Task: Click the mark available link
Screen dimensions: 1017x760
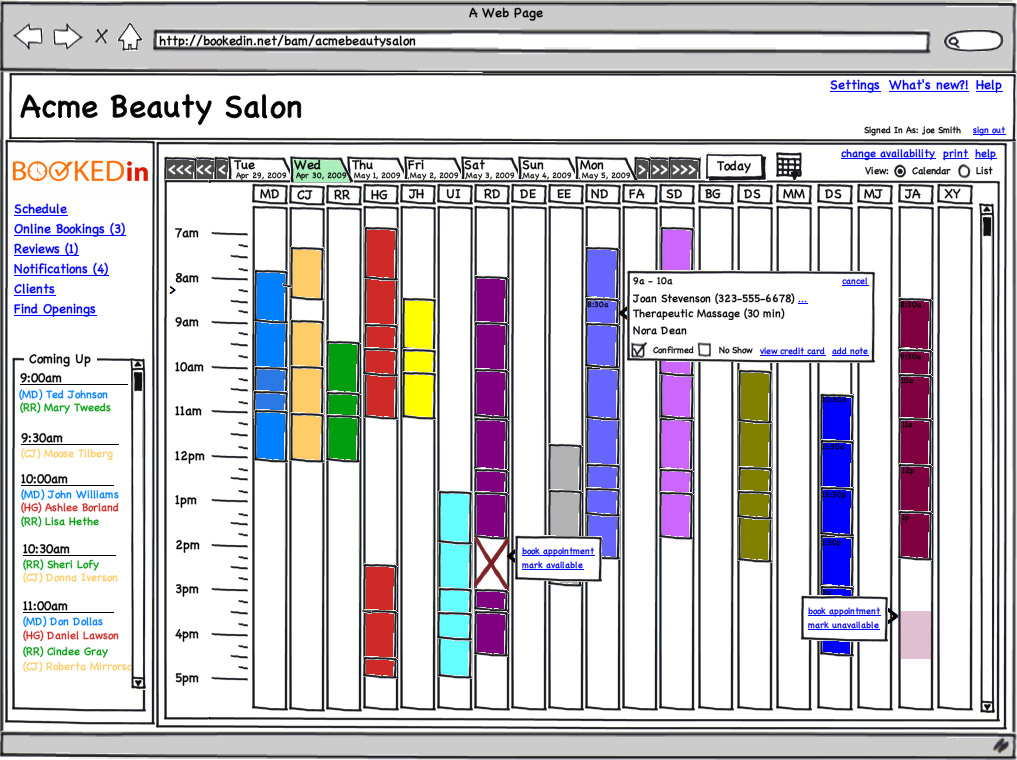Action: 553,565
